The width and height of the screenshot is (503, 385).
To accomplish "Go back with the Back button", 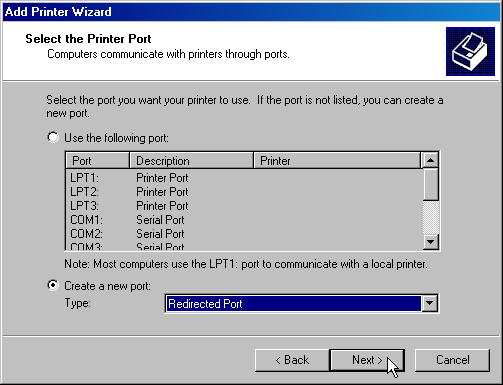I will coord(292,360).
